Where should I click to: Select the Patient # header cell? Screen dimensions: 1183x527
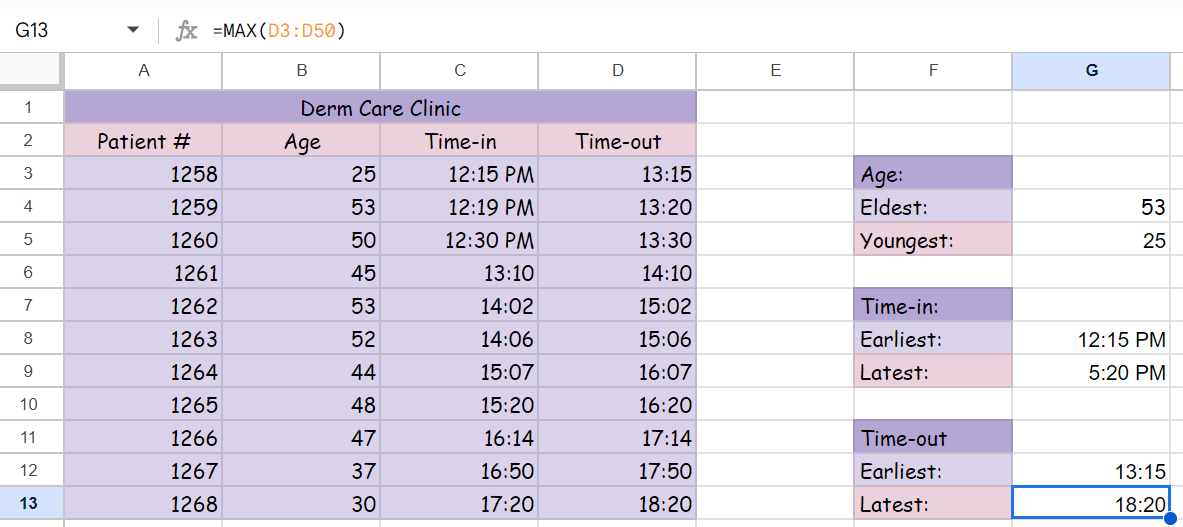point(144,141)
